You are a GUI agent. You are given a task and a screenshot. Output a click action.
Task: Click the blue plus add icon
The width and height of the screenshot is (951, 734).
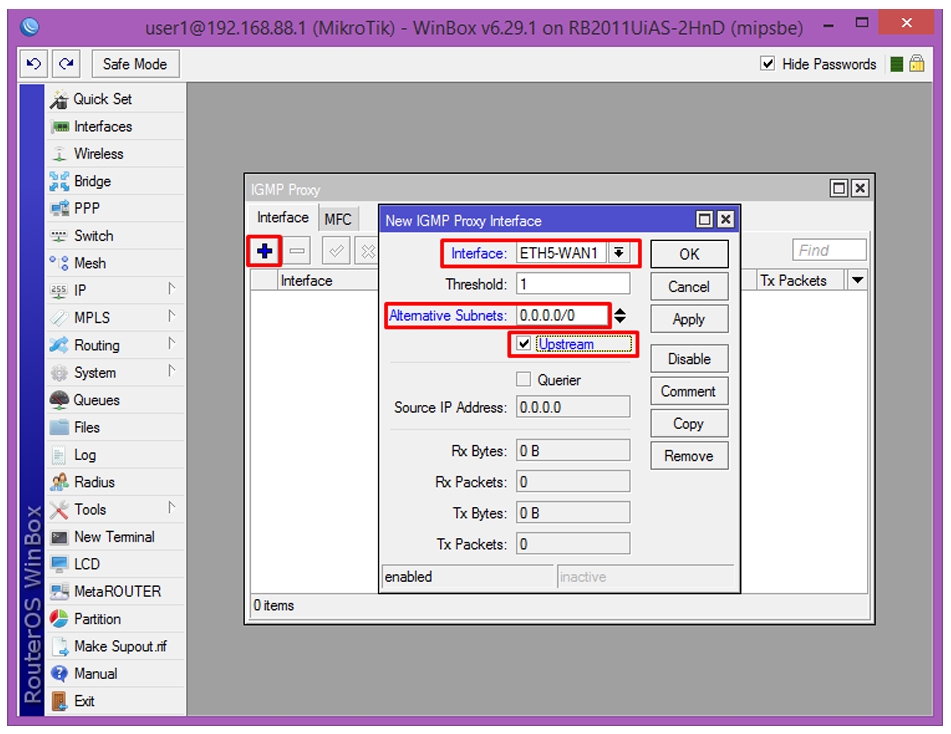pos(264,251)
